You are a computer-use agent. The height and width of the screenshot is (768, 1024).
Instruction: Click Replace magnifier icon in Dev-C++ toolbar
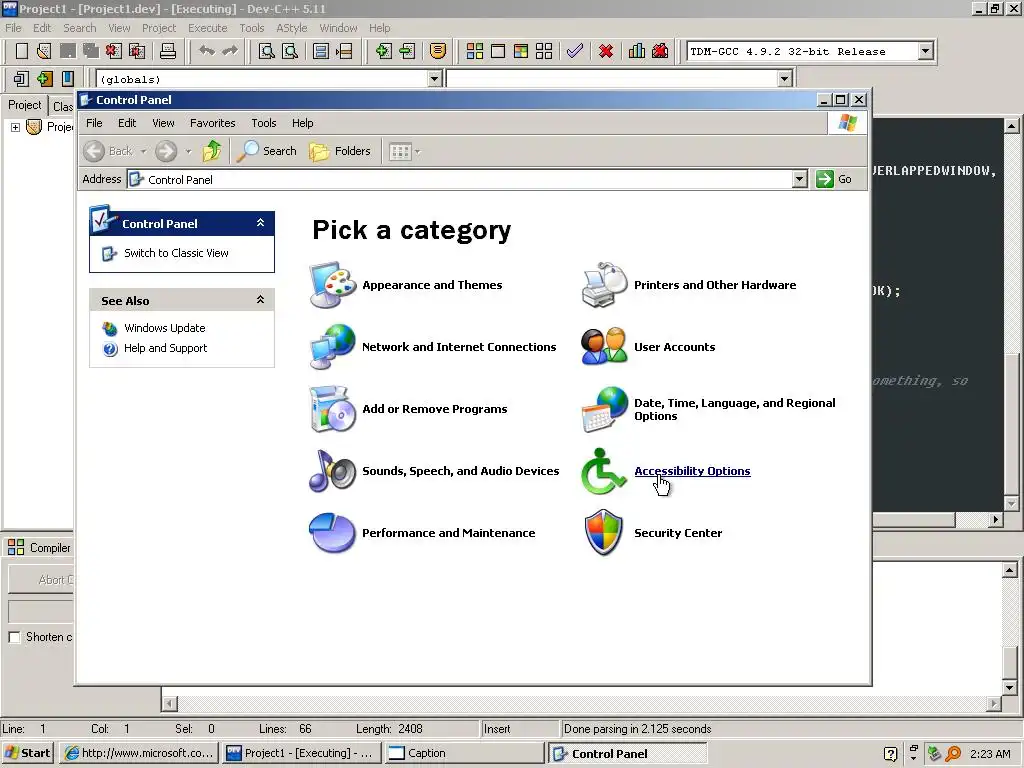(289, 51)
